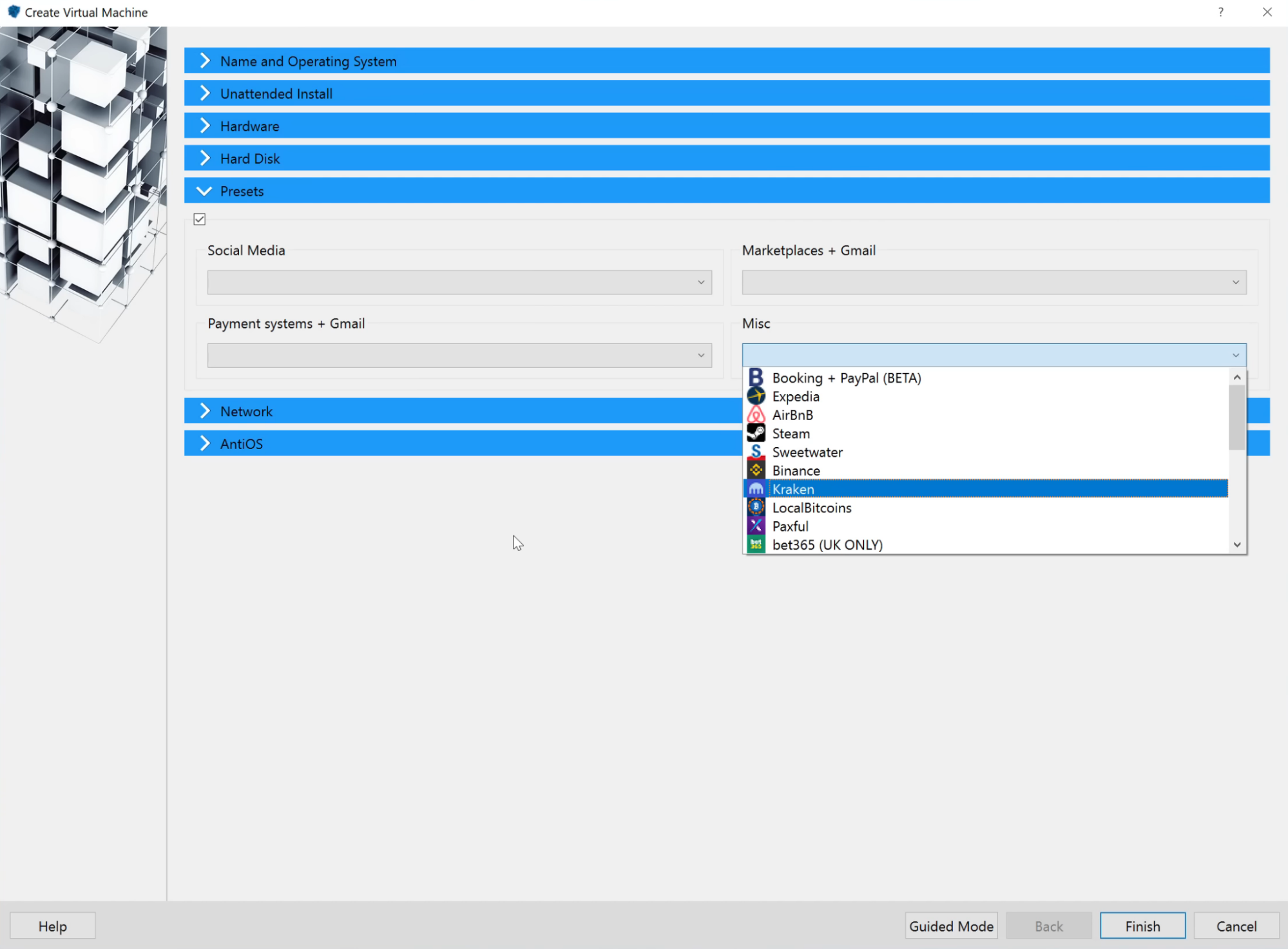The height and width of the screenshot is (949, 1288).
Task: Select LocalBitcoins option text
Action: point(812,508)
